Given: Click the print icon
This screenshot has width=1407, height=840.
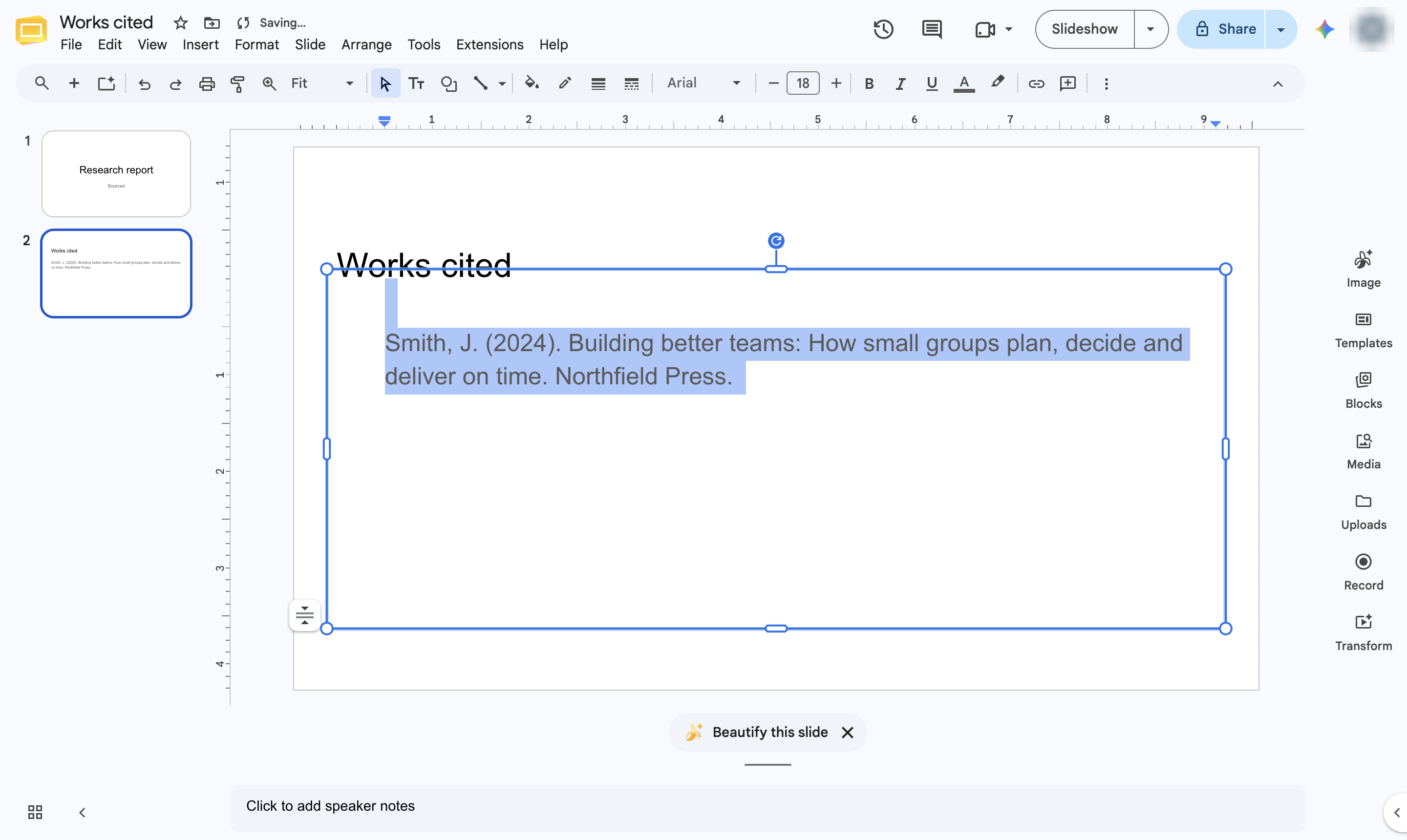Looking at the screenshot, I should [207, 84].
